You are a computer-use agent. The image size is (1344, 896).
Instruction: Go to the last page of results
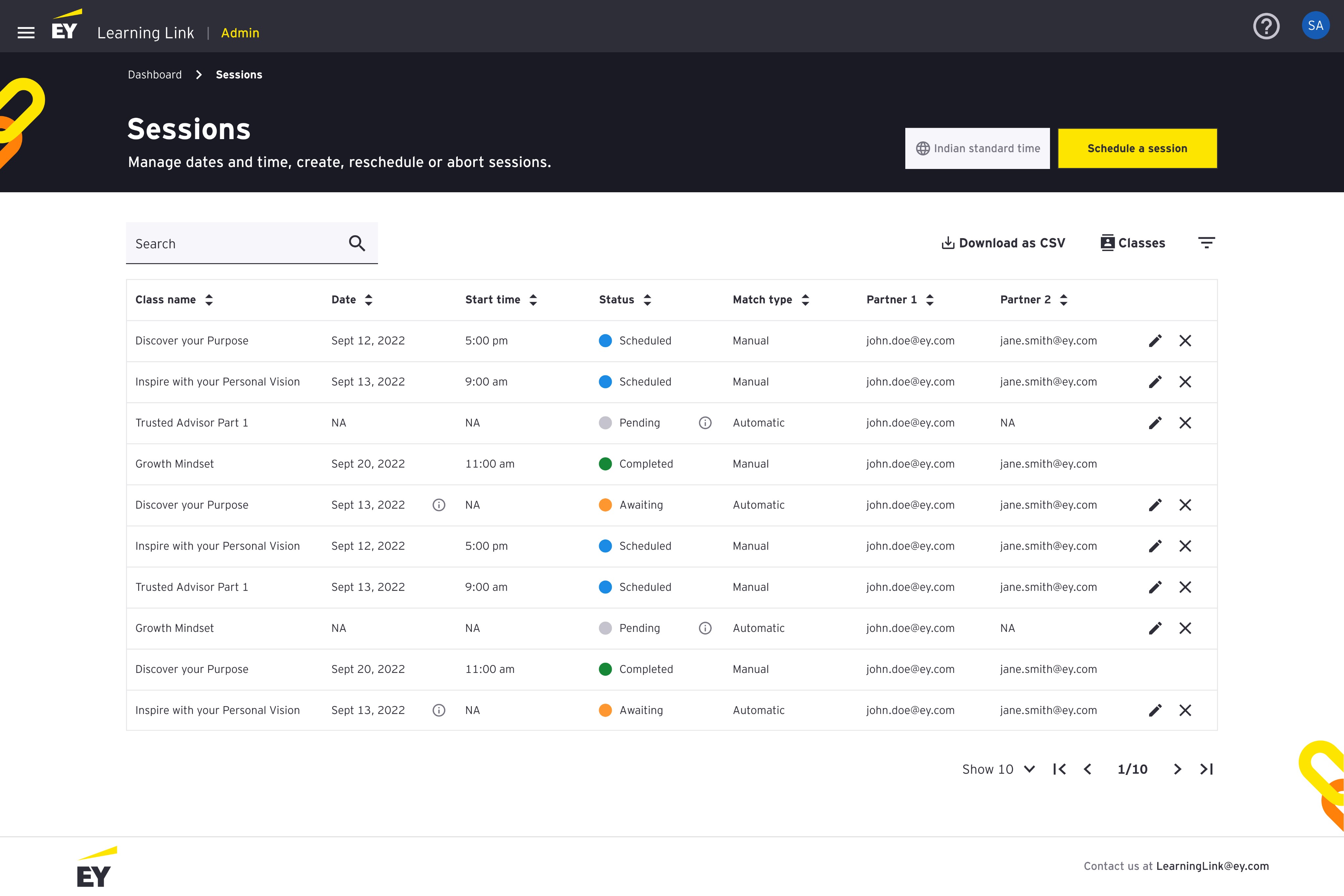click(x=1206, y=769)
